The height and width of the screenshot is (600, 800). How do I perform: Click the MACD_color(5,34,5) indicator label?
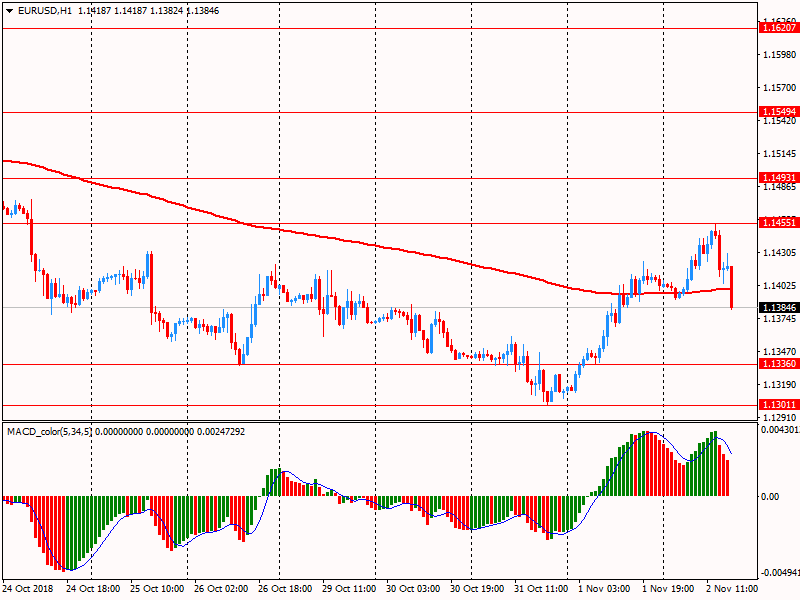tap(49, 432)
